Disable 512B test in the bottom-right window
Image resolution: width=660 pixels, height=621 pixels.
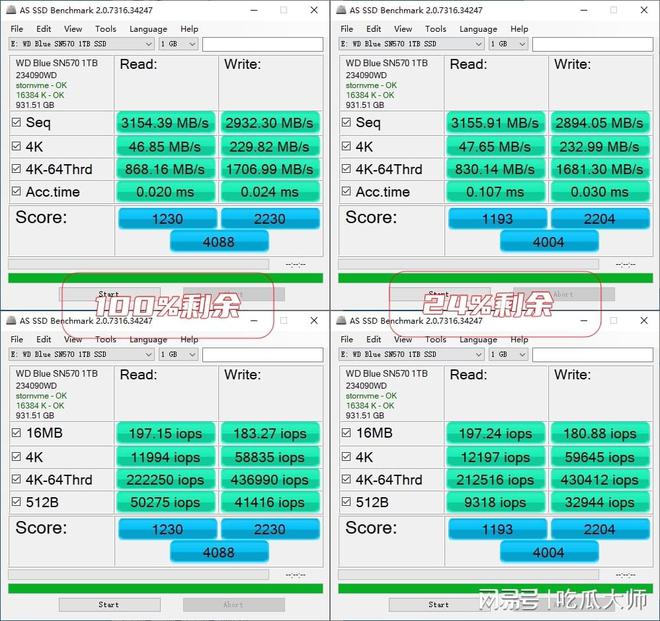point(346,501)
